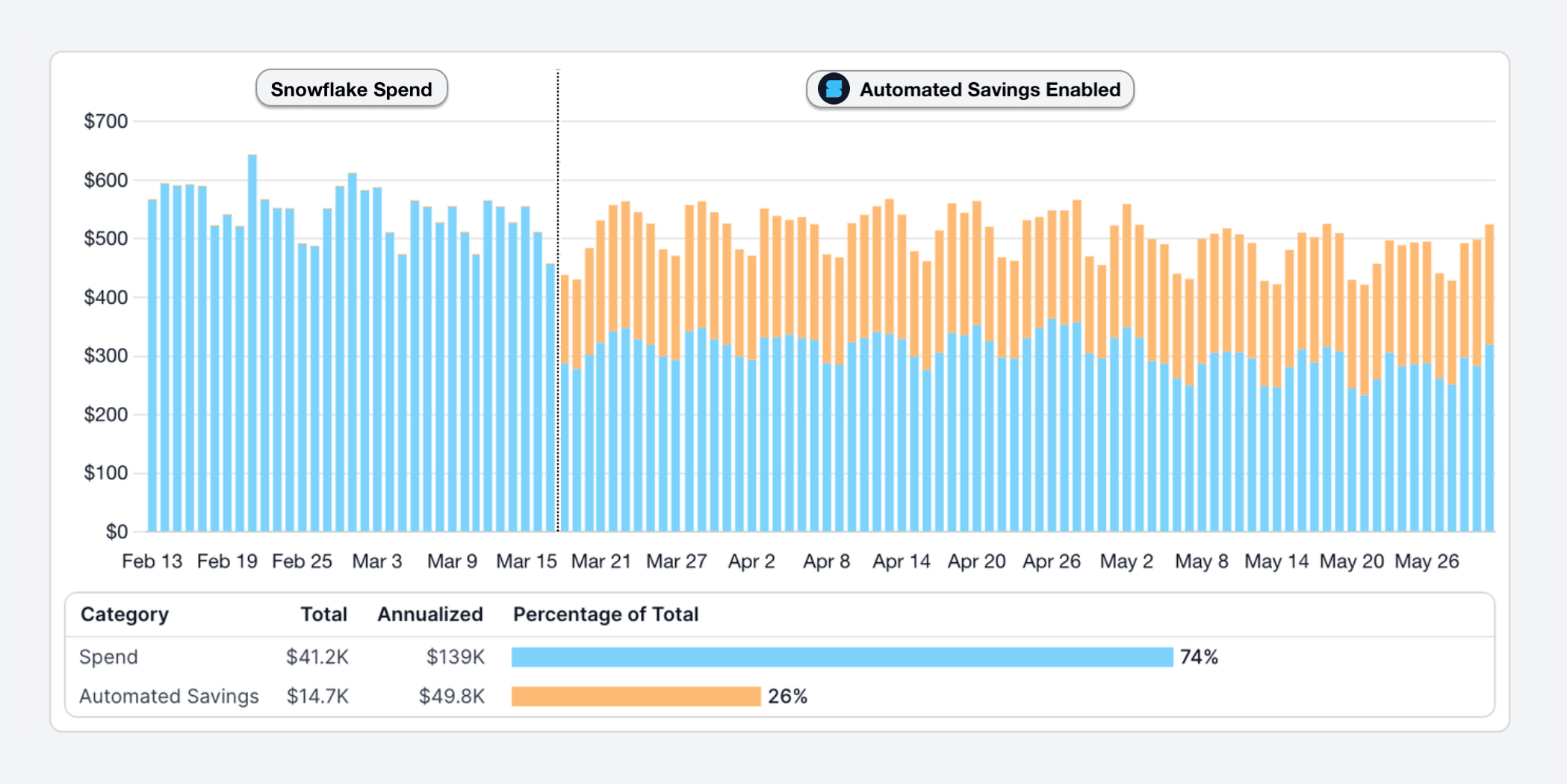This screenshot has width=1567, height=784.
Task: Click the Mar 9 x-axis label
Action: (452, 561)
